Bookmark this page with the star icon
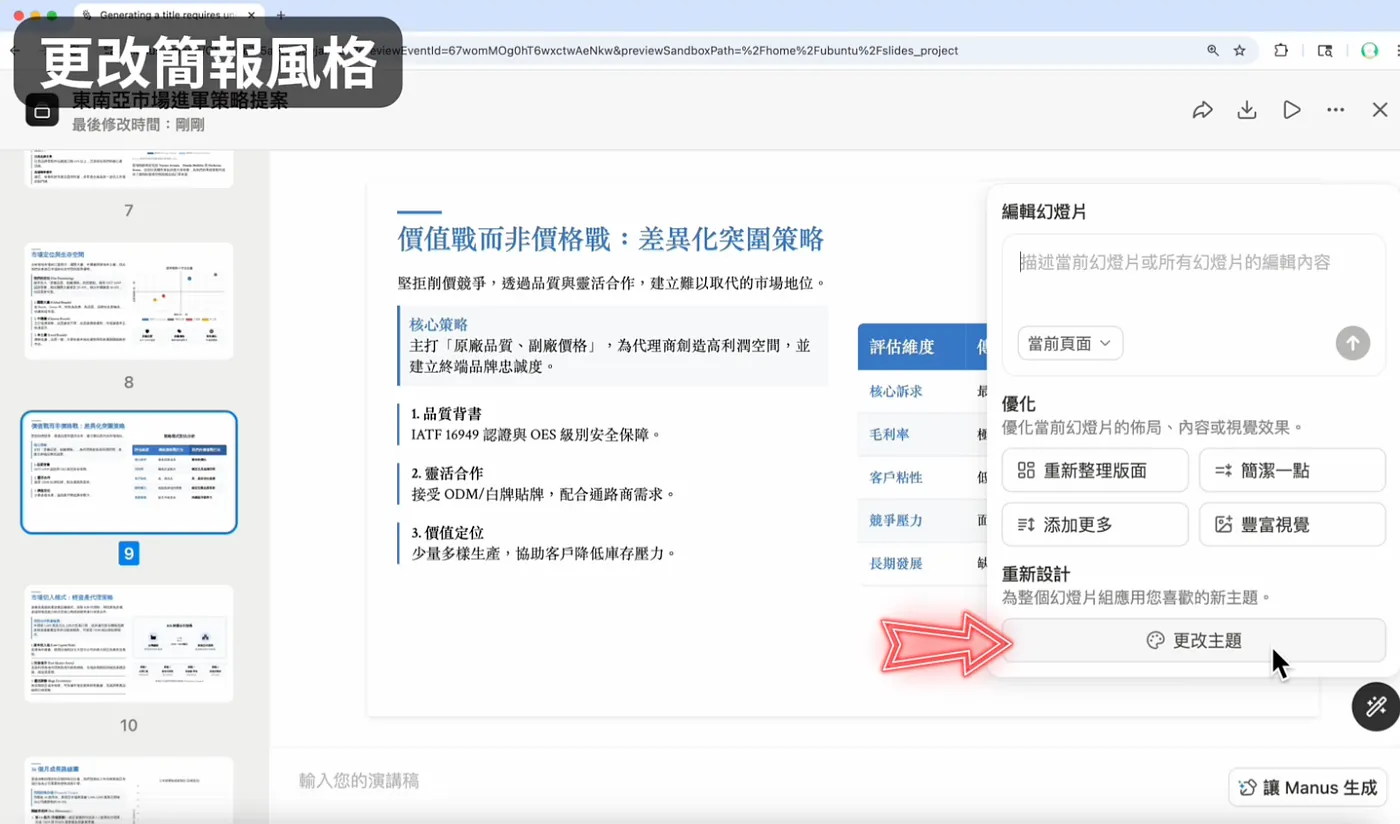 click(x=1240, y=50)
